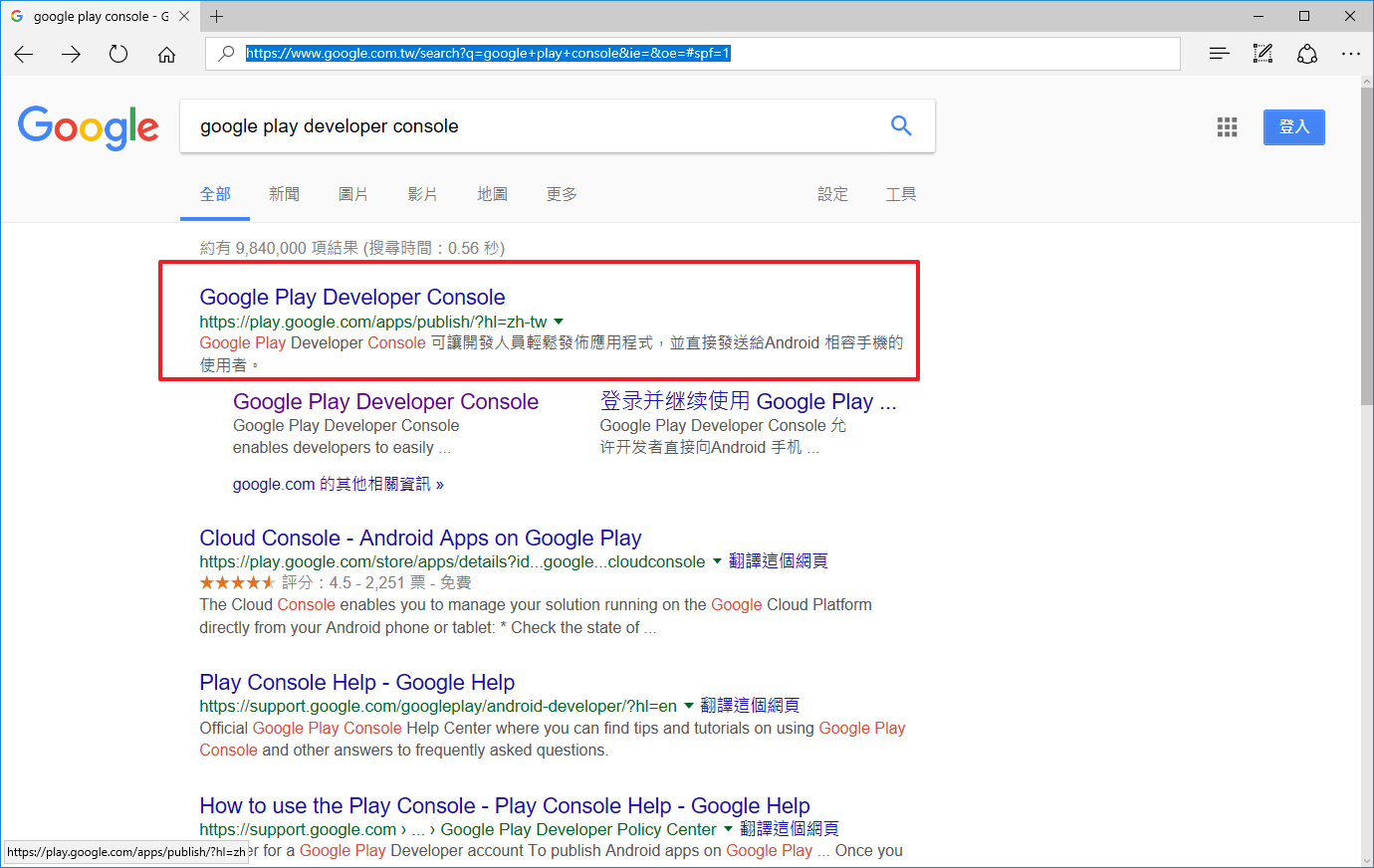Open a new browser tab with plus icon
This screenshot has height=868, width=1374.
(x=216, y=16)
